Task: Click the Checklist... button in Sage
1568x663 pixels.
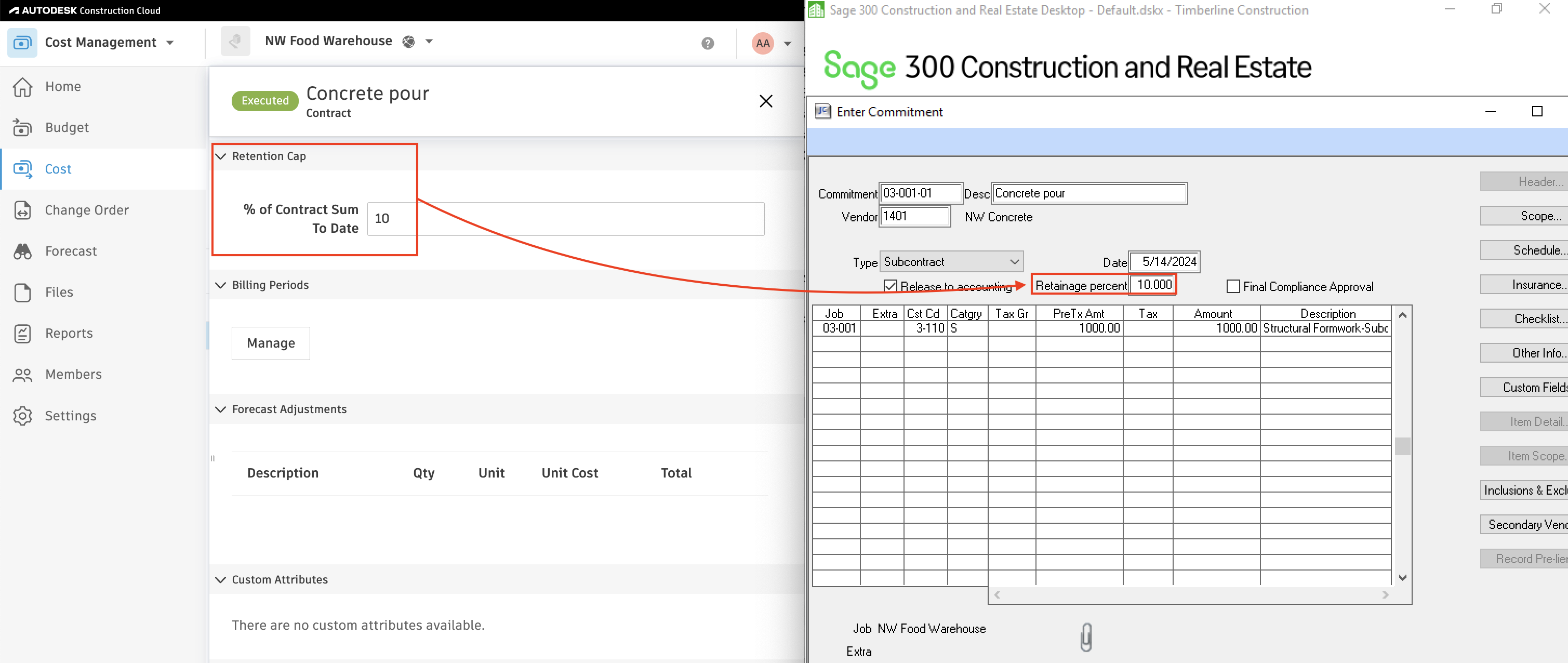Action: [x=1524, y=319]
